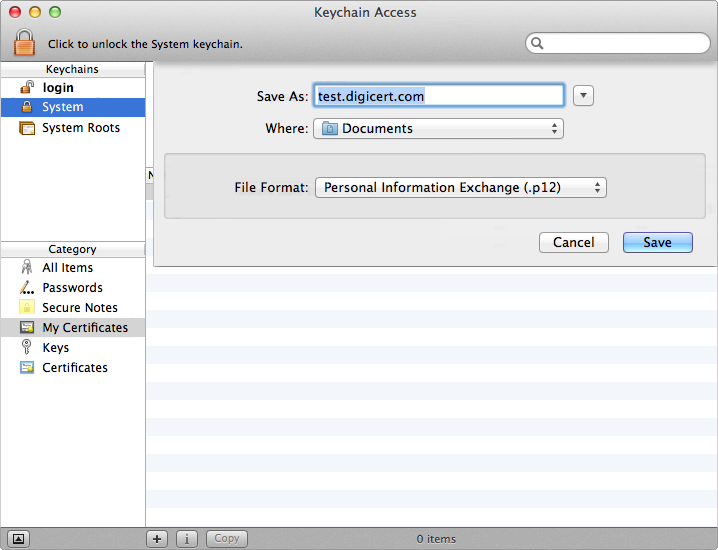The height and width of the screenshot is (550, 718).
Task: Click the info button in bottom bar
Action: tap(187, 539)
